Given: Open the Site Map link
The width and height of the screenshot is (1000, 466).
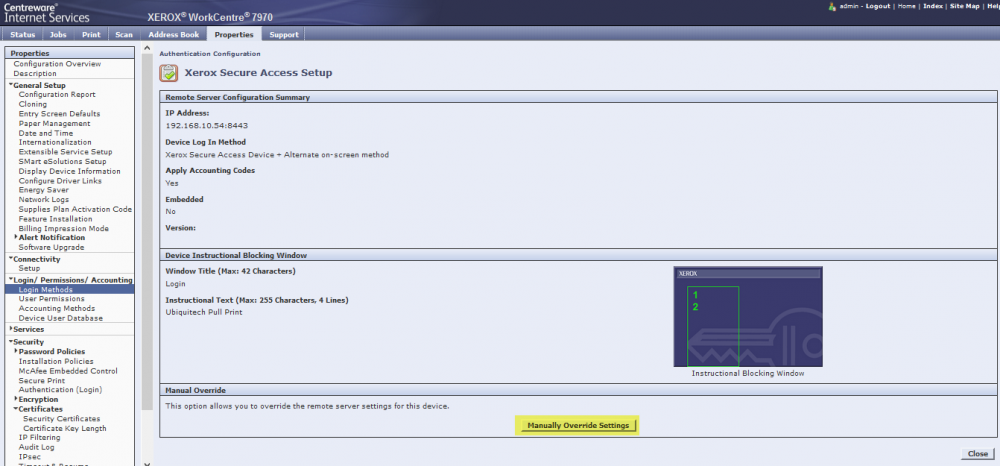Looking at the screenshot, I should click(964, 6).
